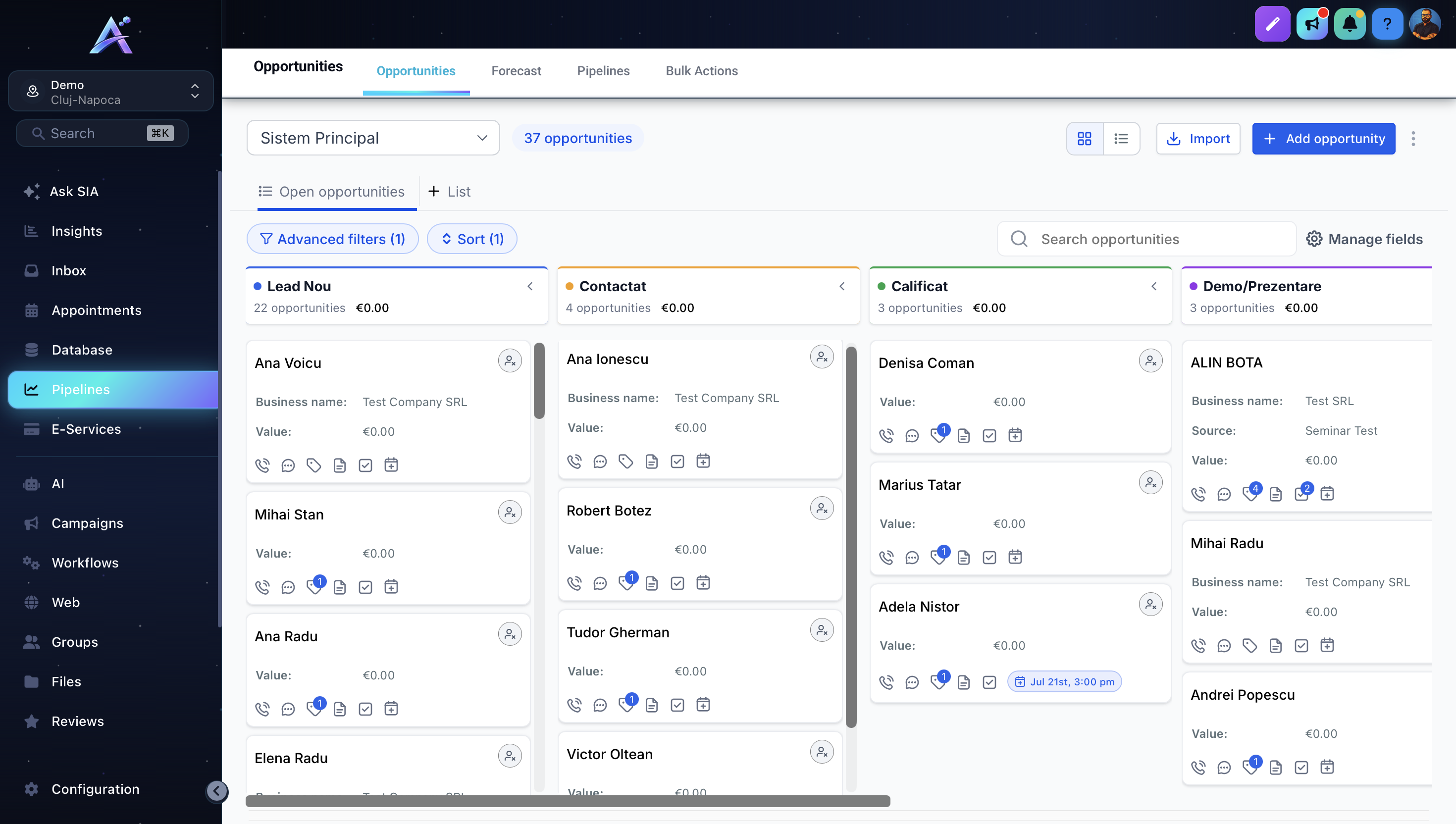
Task: Click Add opportunity button
Action: pos(1324,139)
